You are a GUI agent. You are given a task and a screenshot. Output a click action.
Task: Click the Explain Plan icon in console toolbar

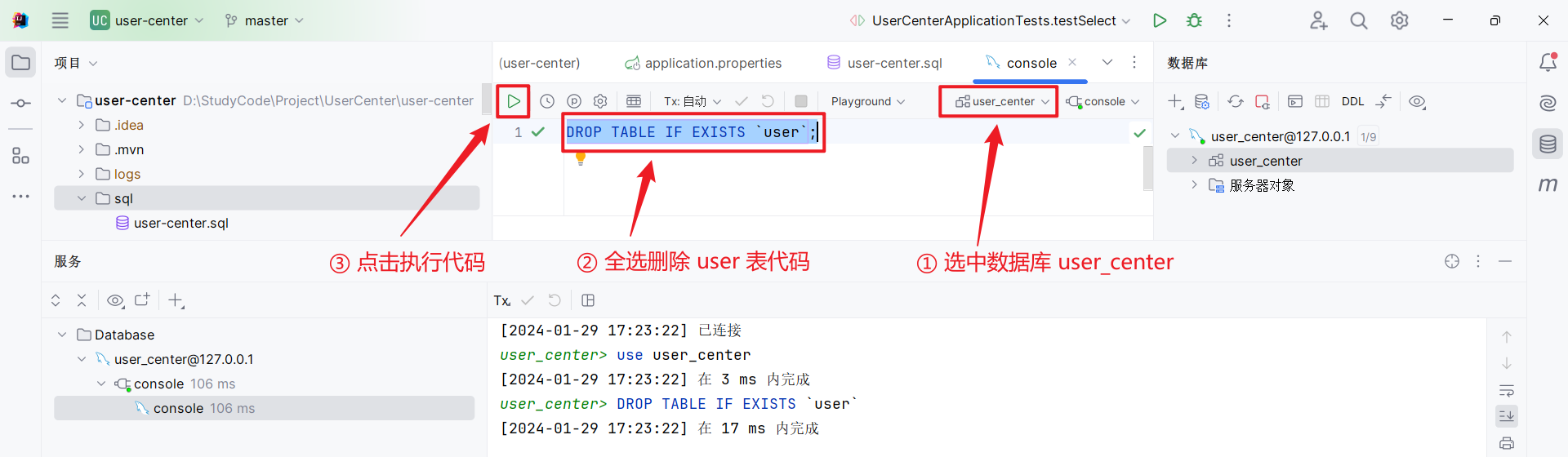pyautogui.click(x=574, y=101)
